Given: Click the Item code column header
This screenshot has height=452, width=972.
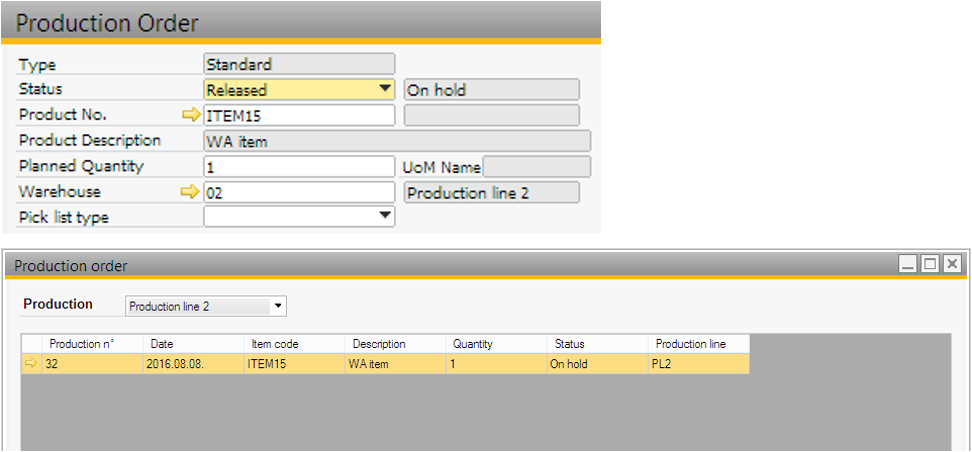Looking at the screenshot, I should click(294, 344).
